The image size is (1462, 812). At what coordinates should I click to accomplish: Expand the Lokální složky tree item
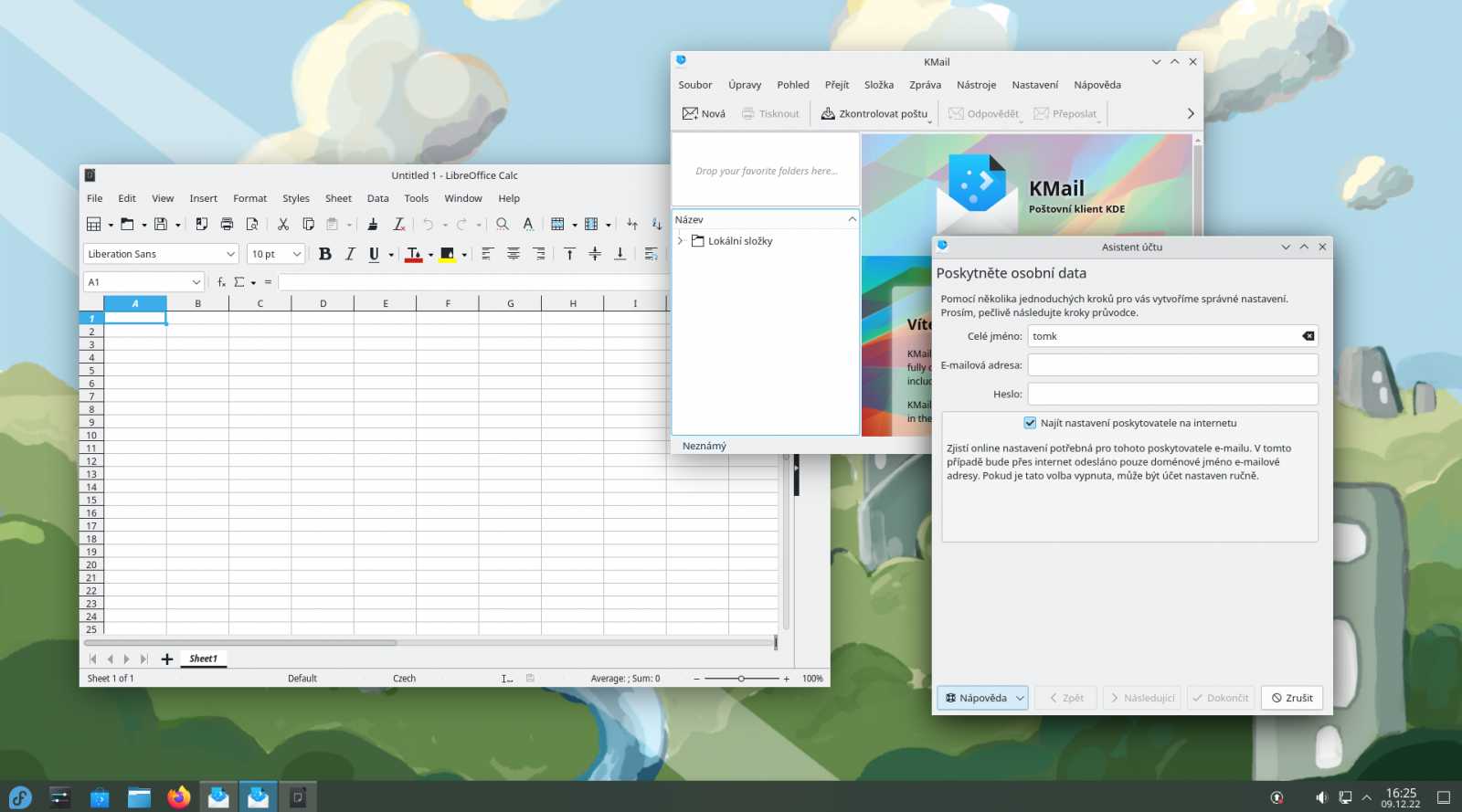680,241
